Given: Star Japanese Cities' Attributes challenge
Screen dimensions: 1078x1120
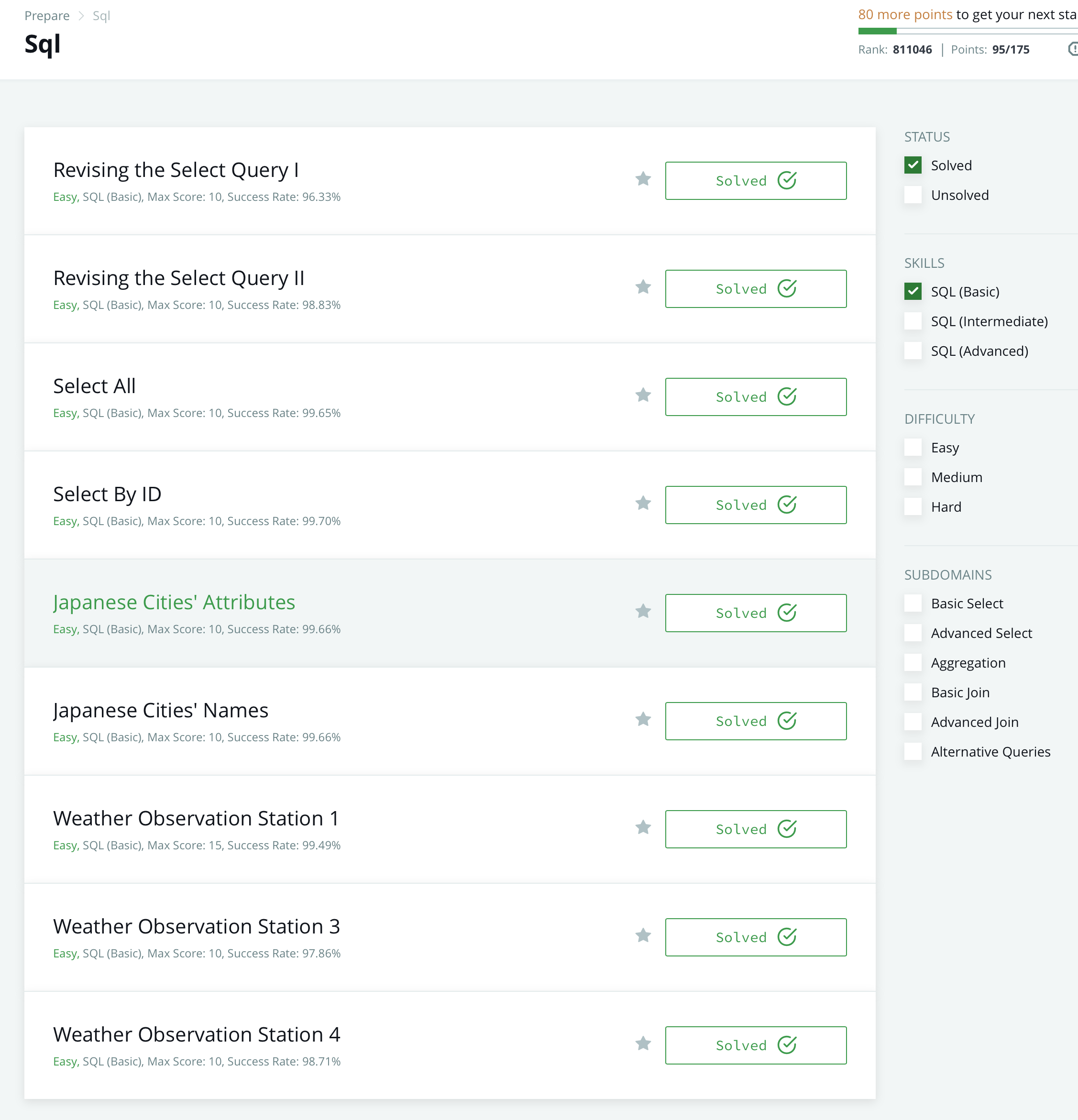Looking at the screenshot, I should [x=643, y=612].
